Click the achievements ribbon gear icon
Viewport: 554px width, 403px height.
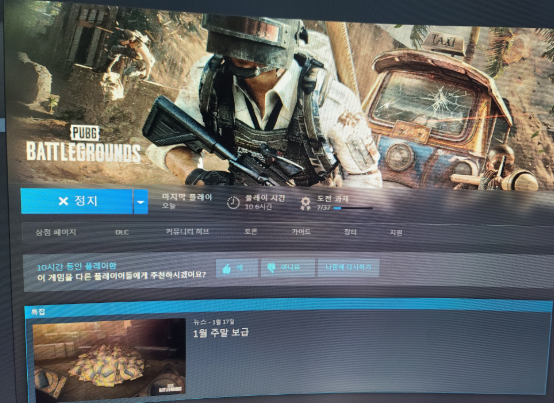pos(305,203)
